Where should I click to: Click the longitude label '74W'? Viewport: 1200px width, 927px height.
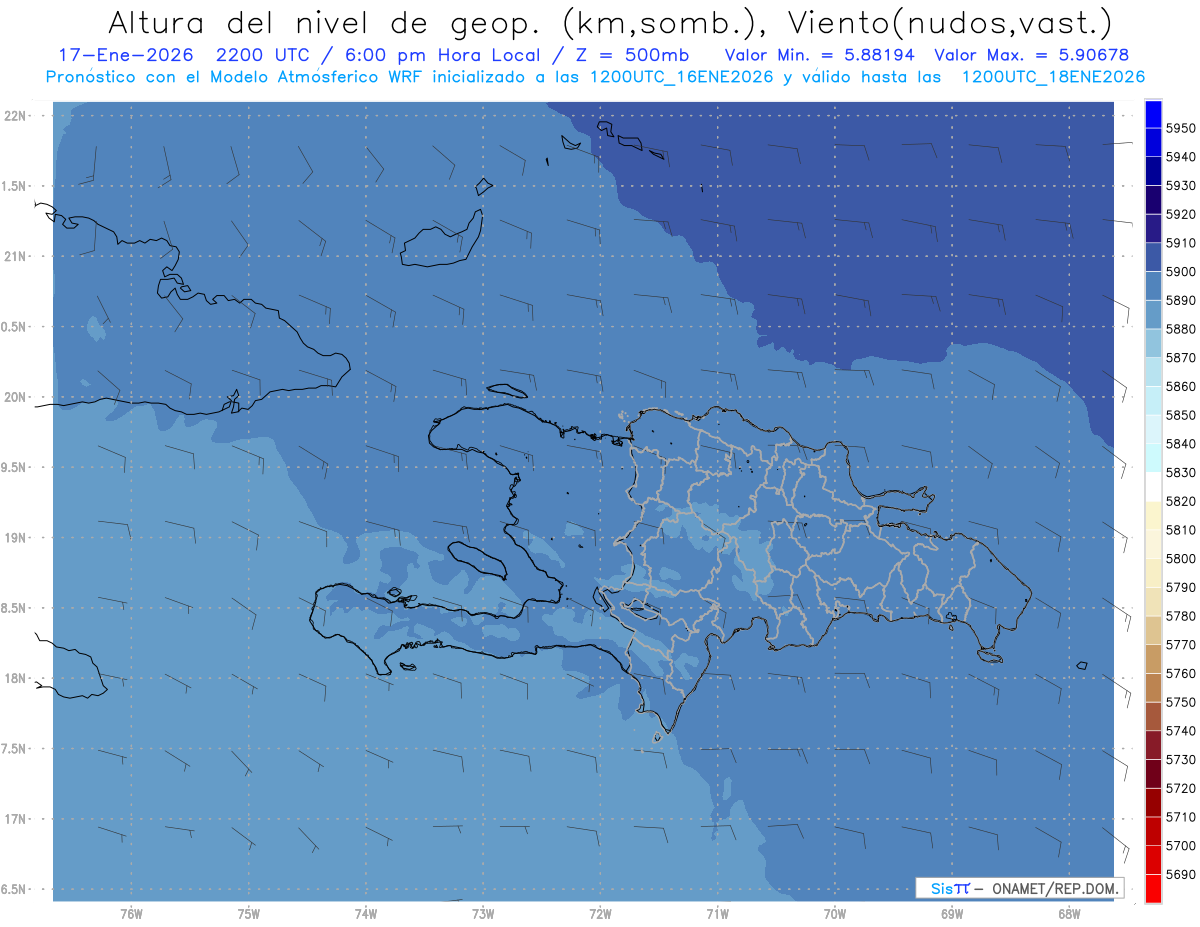click(x=366, y=914)
